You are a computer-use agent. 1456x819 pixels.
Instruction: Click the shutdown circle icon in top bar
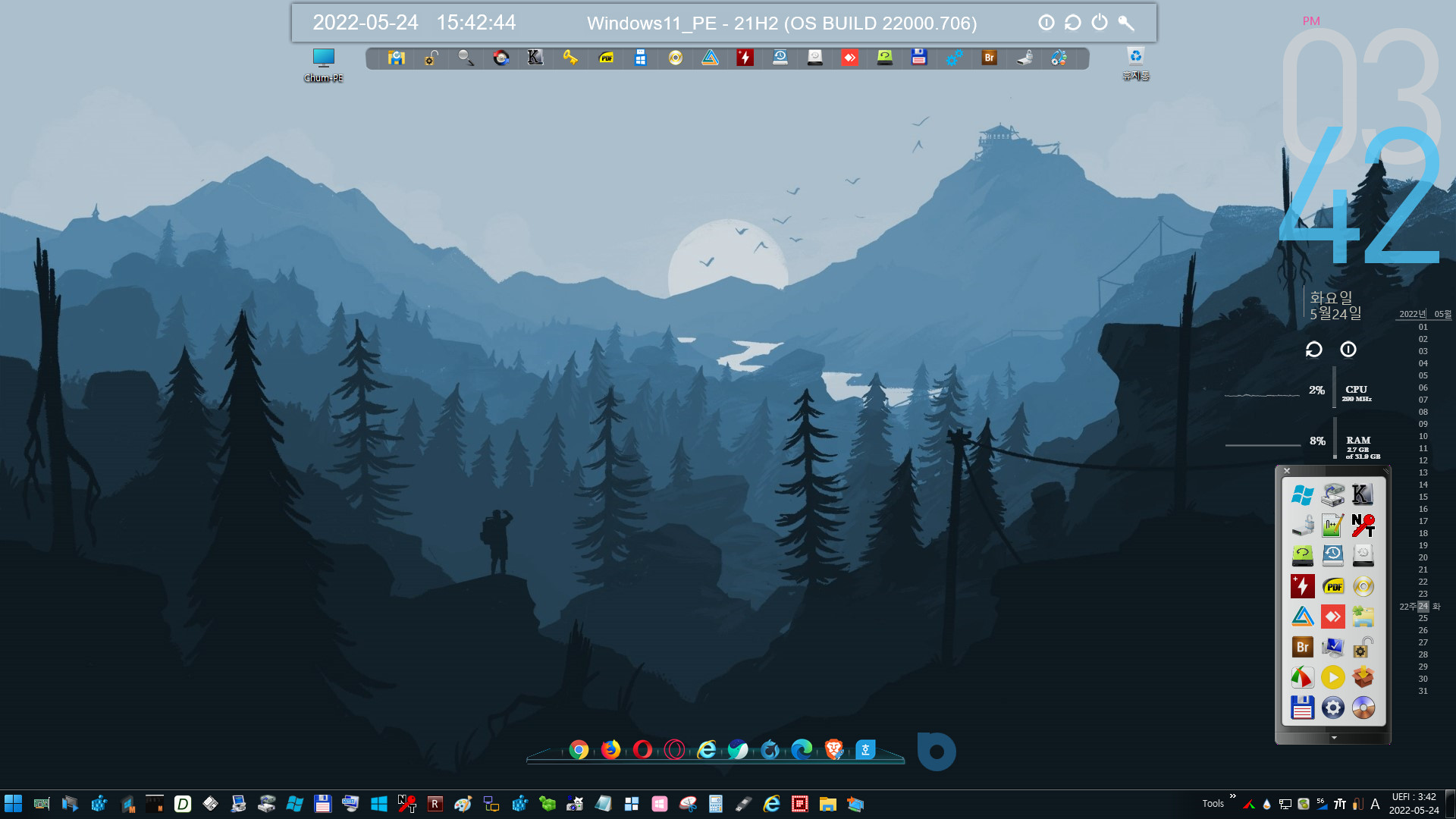1046,23
